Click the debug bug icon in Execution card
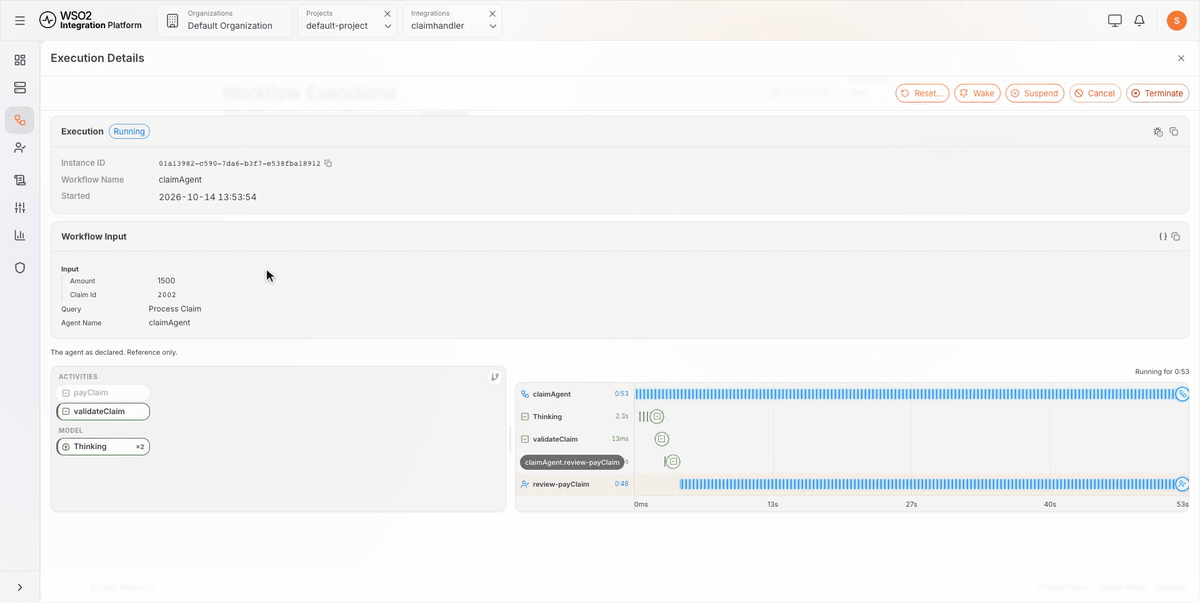The width and height of the screenshot is (1200, 603). [1158, 131]
